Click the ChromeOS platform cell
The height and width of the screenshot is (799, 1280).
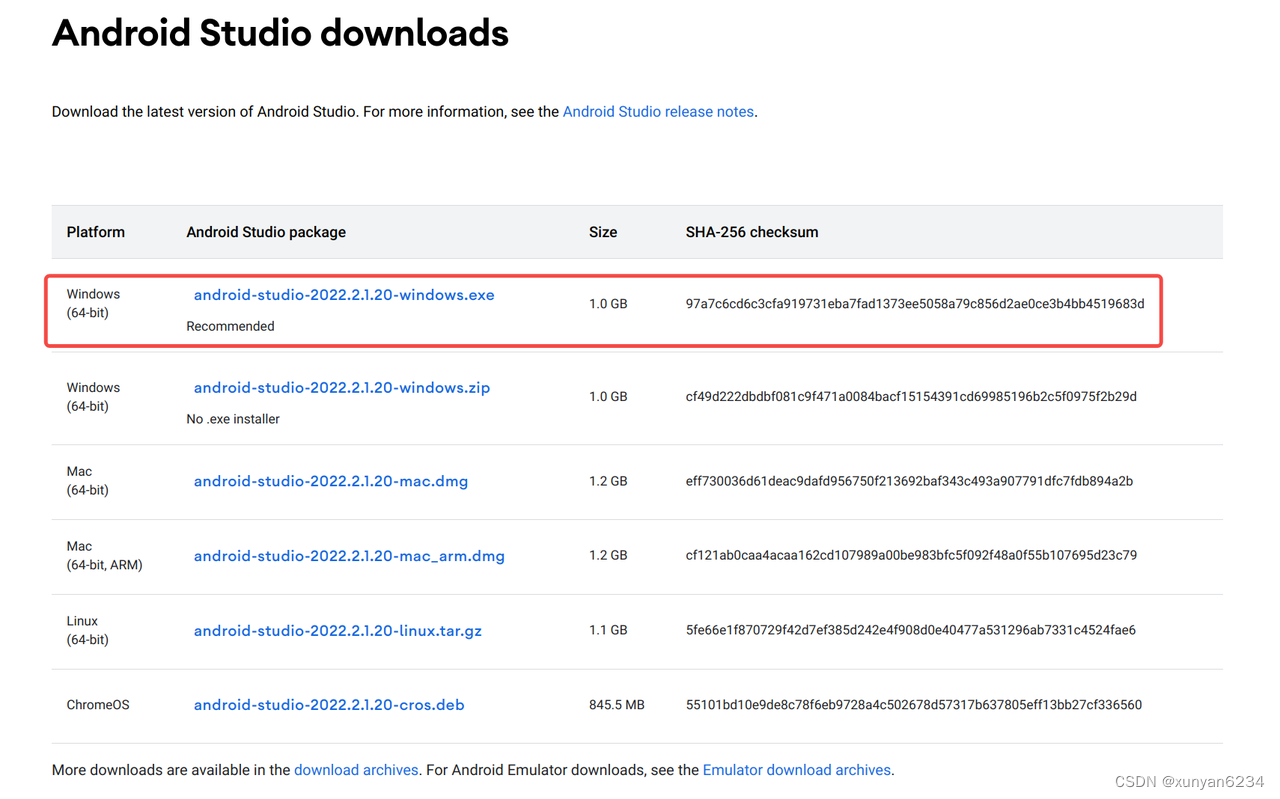[98, 705]
